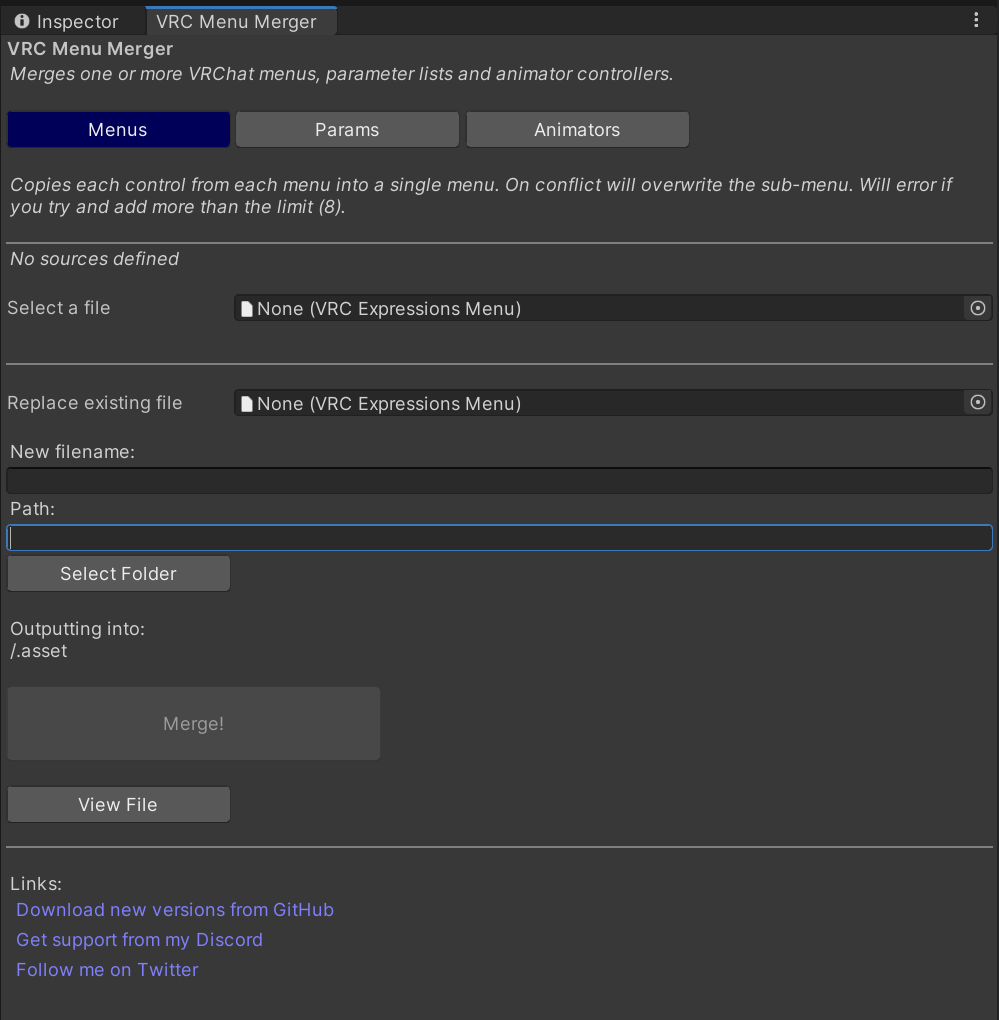The image size is (999, 1020).
Task: Click the View File button
Action: (x=118, y=805)
